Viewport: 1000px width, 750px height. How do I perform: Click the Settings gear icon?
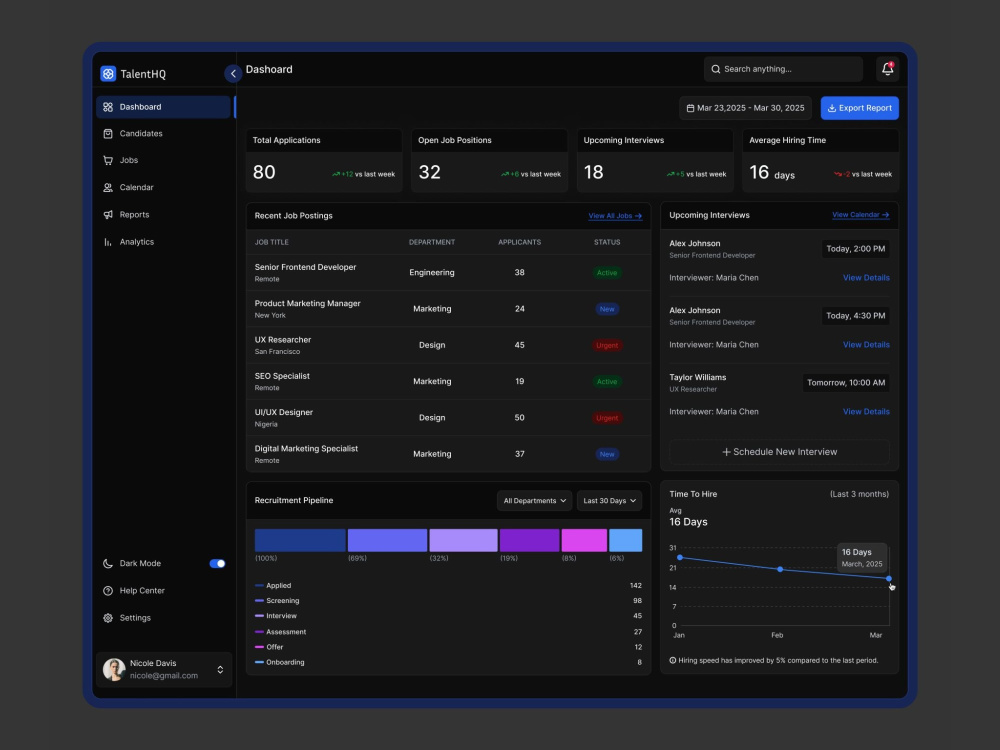(x=108, y=618)
